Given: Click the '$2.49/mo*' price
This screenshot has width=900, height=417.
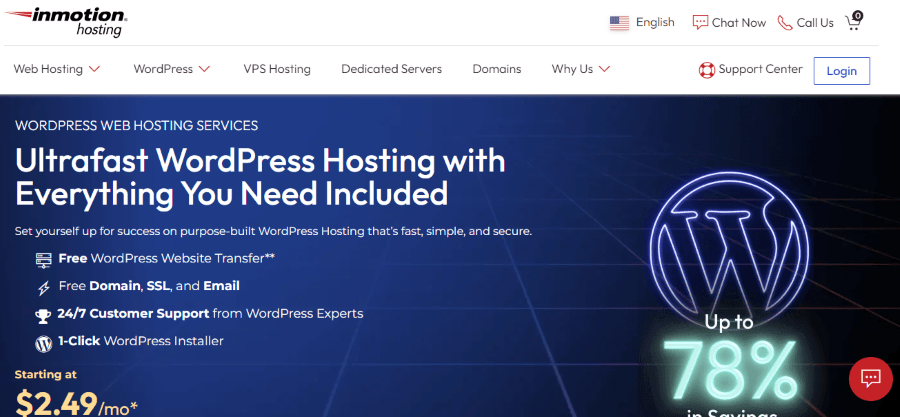Looking at the screenshot, I should click(x=76, y=402).
